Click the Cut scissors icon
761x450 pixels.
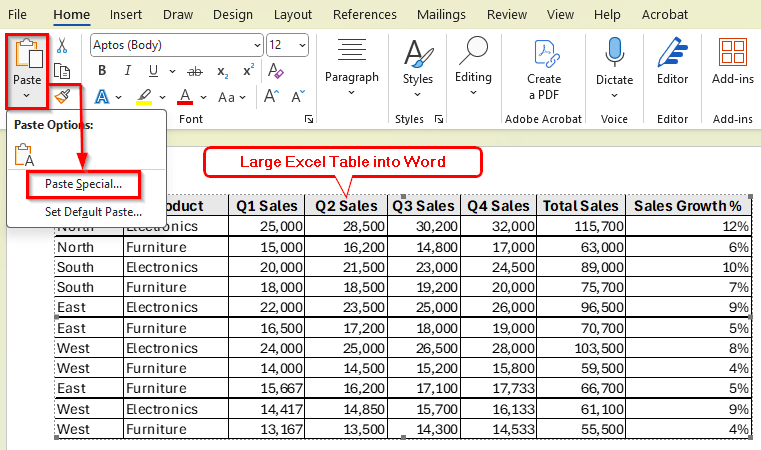coord(62,45)
